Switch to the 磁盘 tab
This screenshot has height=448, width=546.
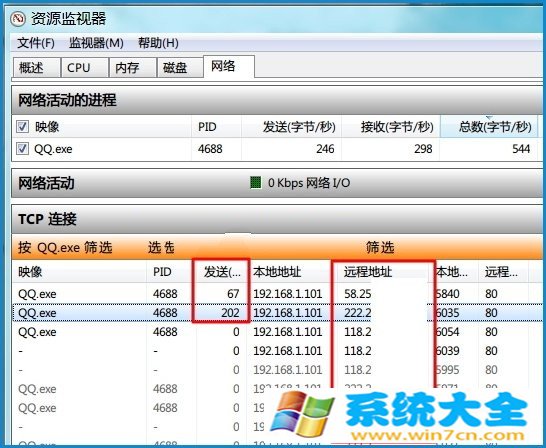(180, 68)
